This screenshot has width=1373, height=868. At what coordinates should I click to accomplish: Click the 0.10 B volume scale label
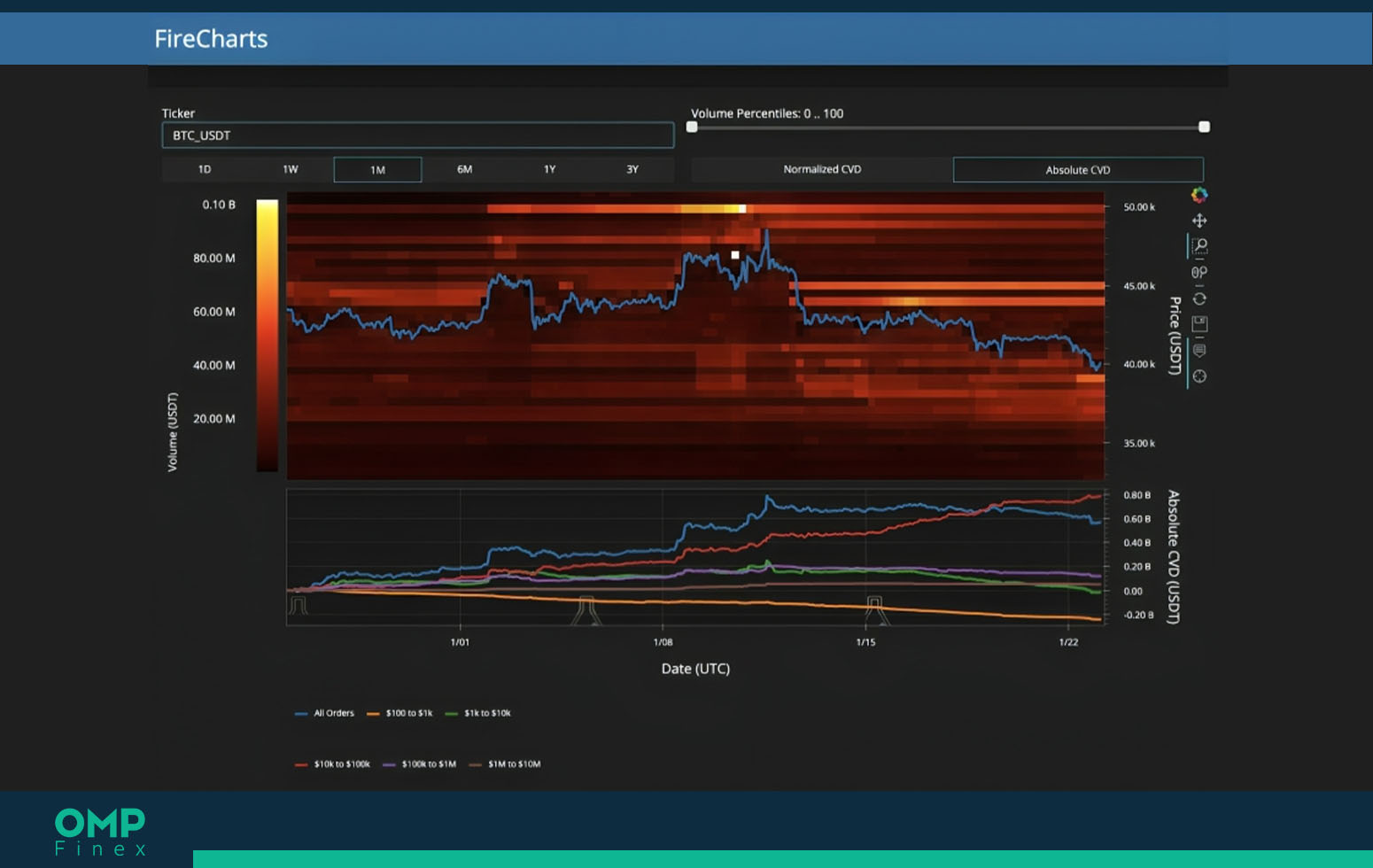coord(219,205)
